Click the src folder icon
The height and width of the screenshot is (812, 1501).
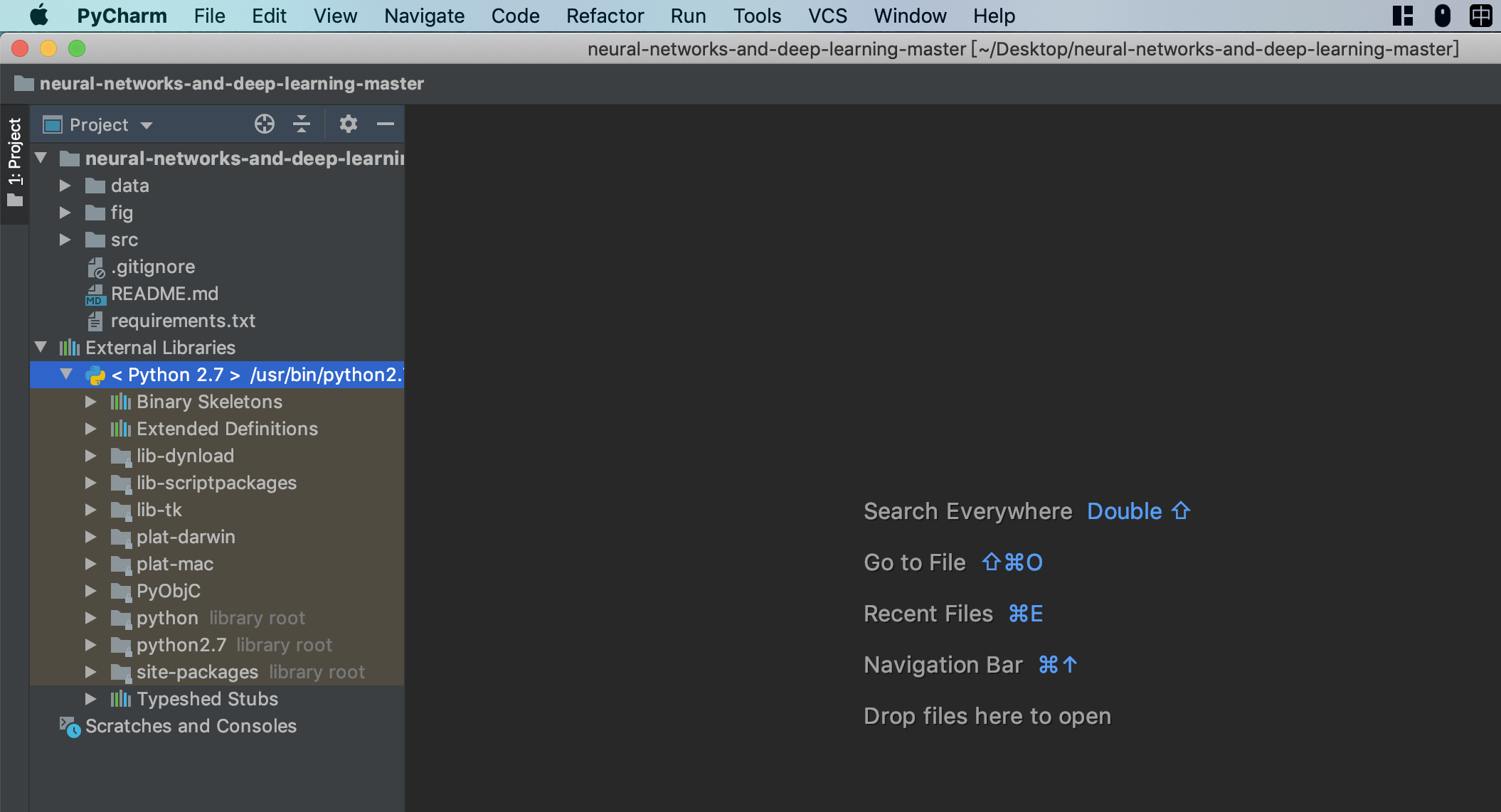(x=95, y=240)
